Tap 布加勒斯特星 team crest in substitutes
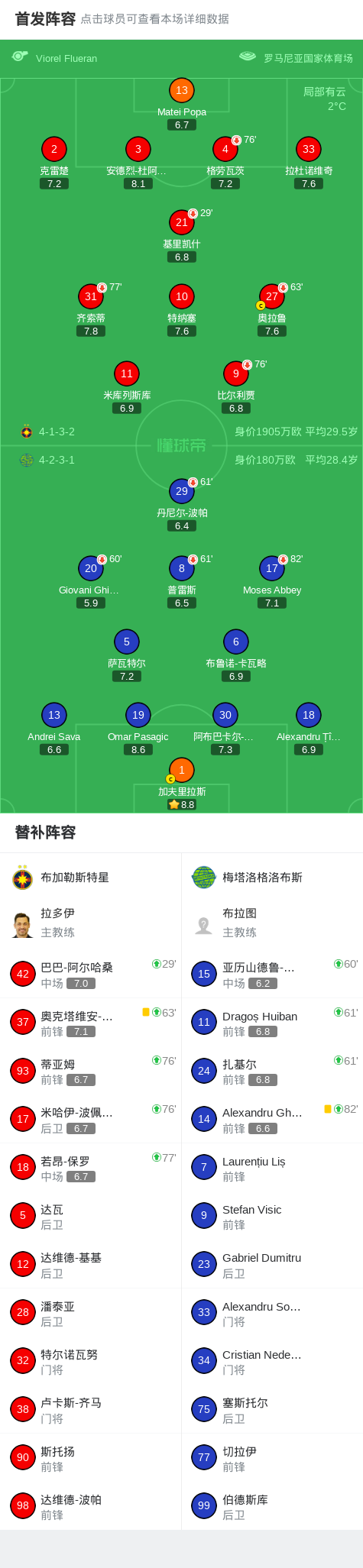Screen dimensions: 363x1568 pyautogui.click(x=23, y=878)
